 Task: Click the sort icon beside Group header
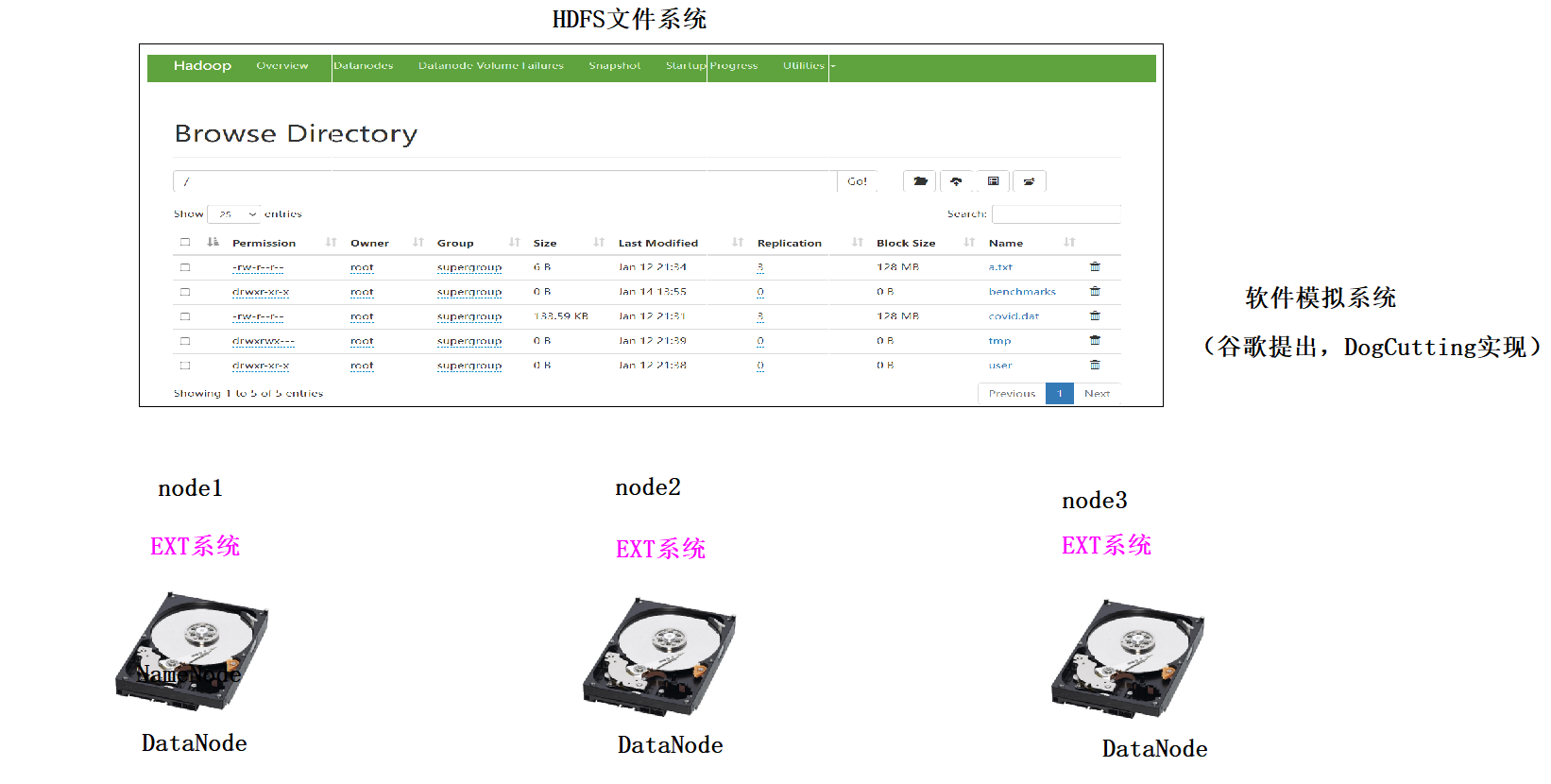(x=514, y=243)
